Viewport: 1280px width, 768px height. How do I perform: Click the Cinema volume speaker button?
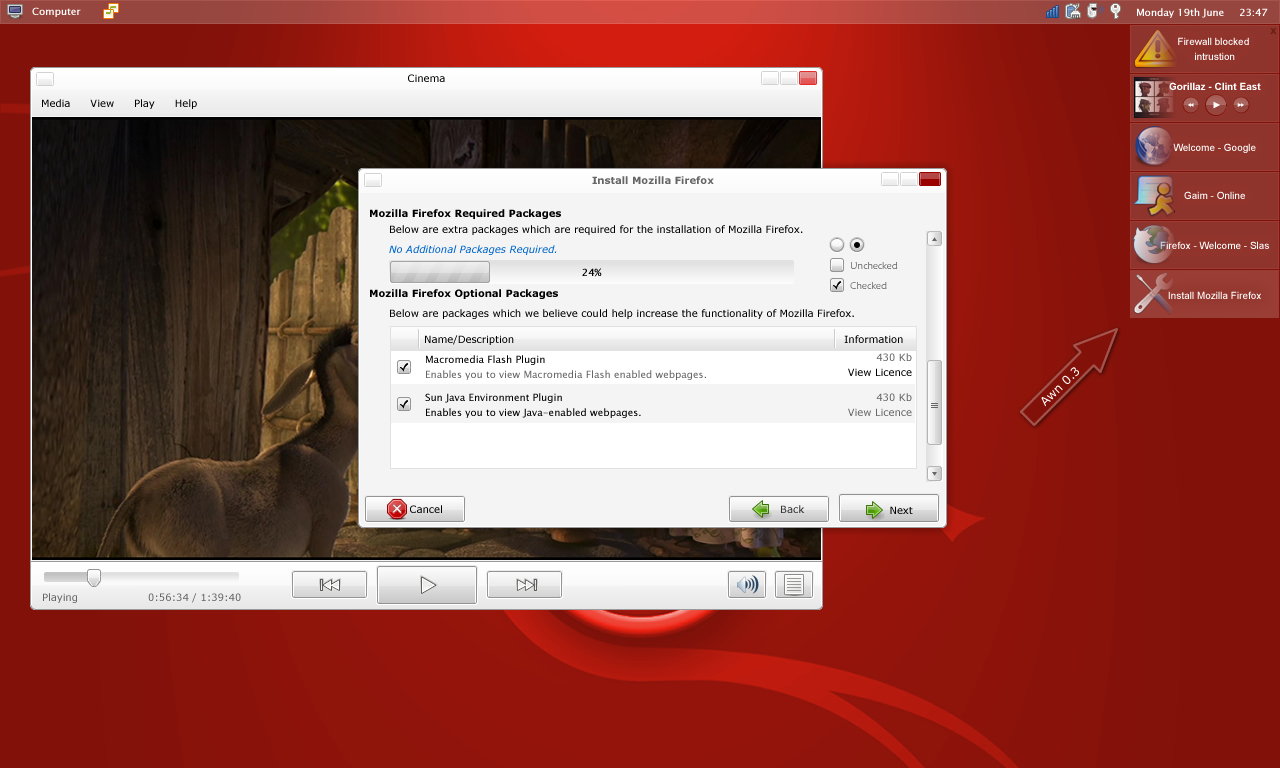coord(747,585)
